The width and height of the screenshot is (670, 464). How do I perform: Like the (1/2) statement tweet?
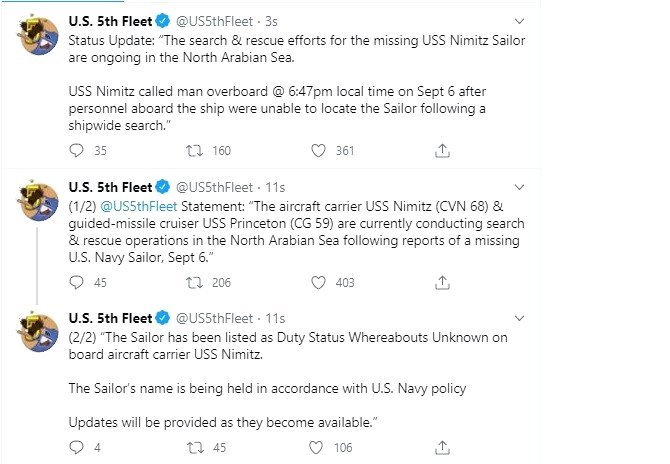coord(319,283)
